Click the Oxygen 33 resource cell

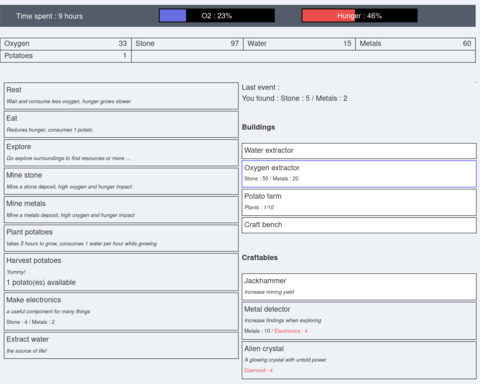[x=66, y=44]
